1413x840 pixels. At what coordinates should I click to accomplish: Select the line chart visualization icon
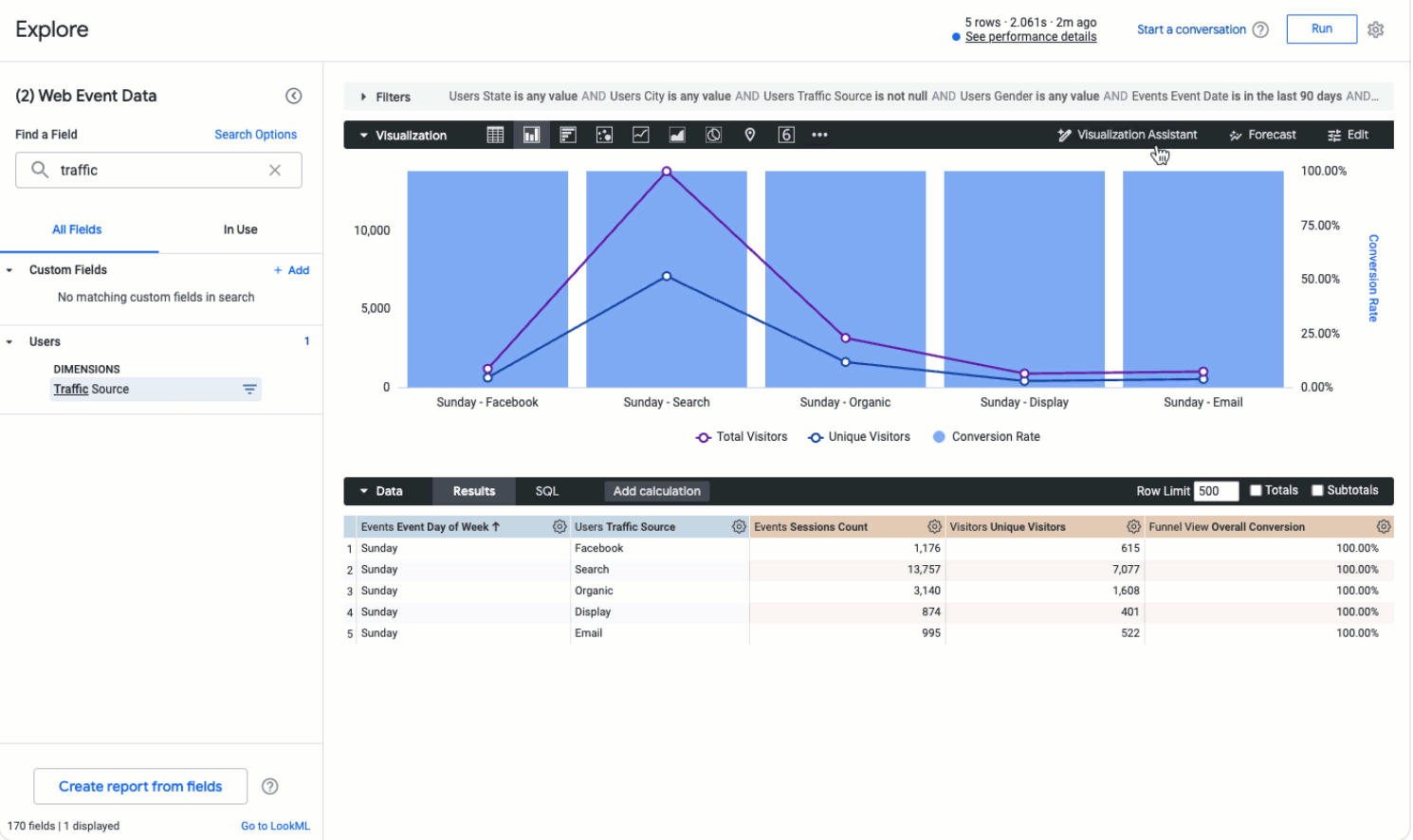[641, 135]
